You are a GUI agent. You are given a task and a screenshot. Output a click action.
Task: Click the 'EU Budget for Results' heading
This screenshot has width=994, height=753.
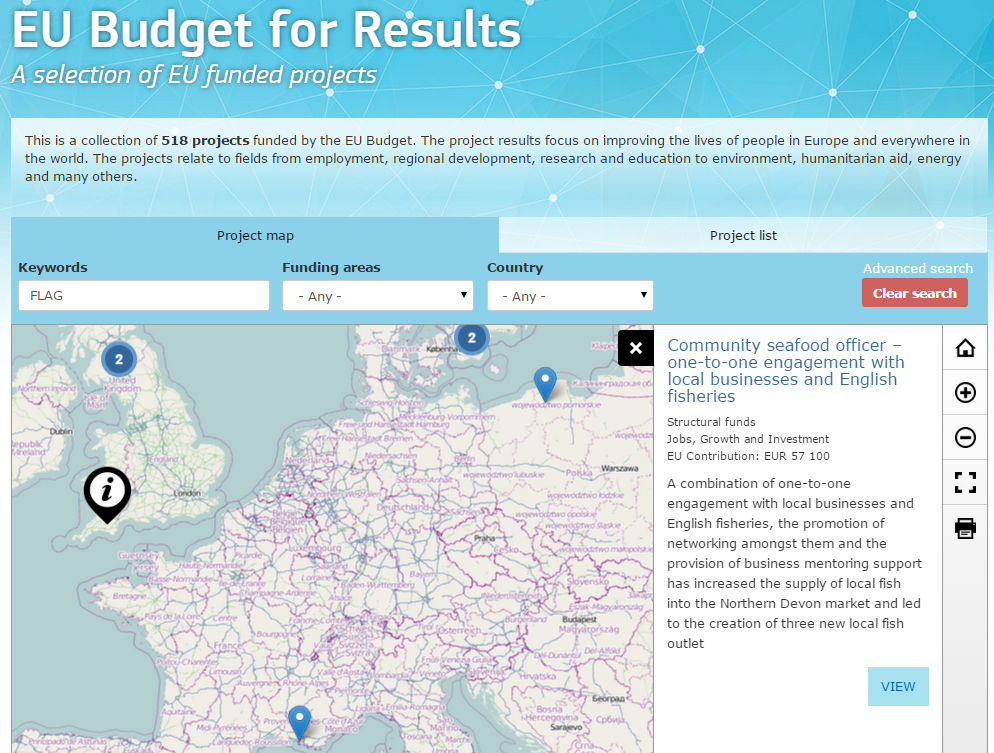coord(266,29)
